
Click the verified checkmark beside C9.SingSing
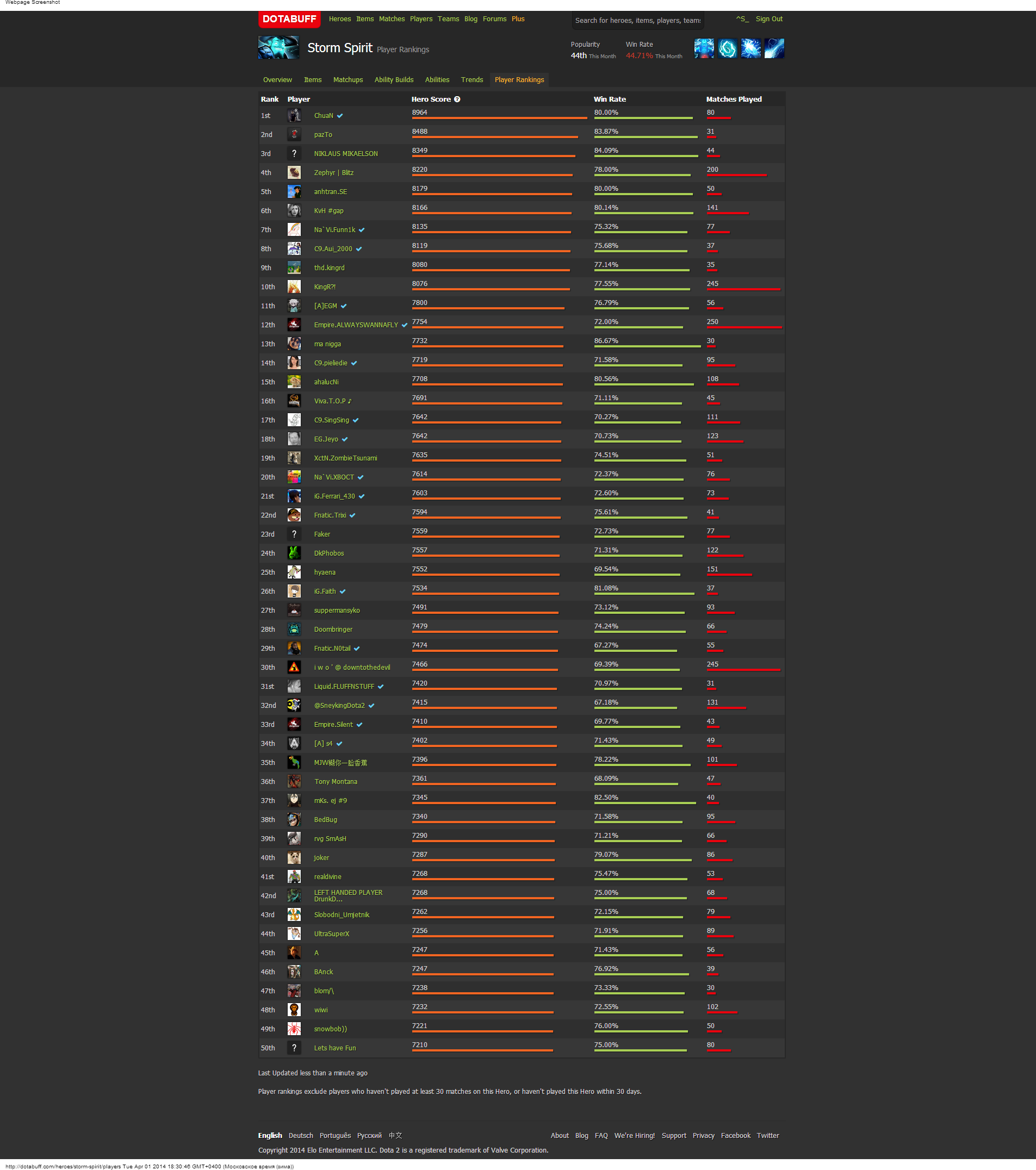pos(356,421)
